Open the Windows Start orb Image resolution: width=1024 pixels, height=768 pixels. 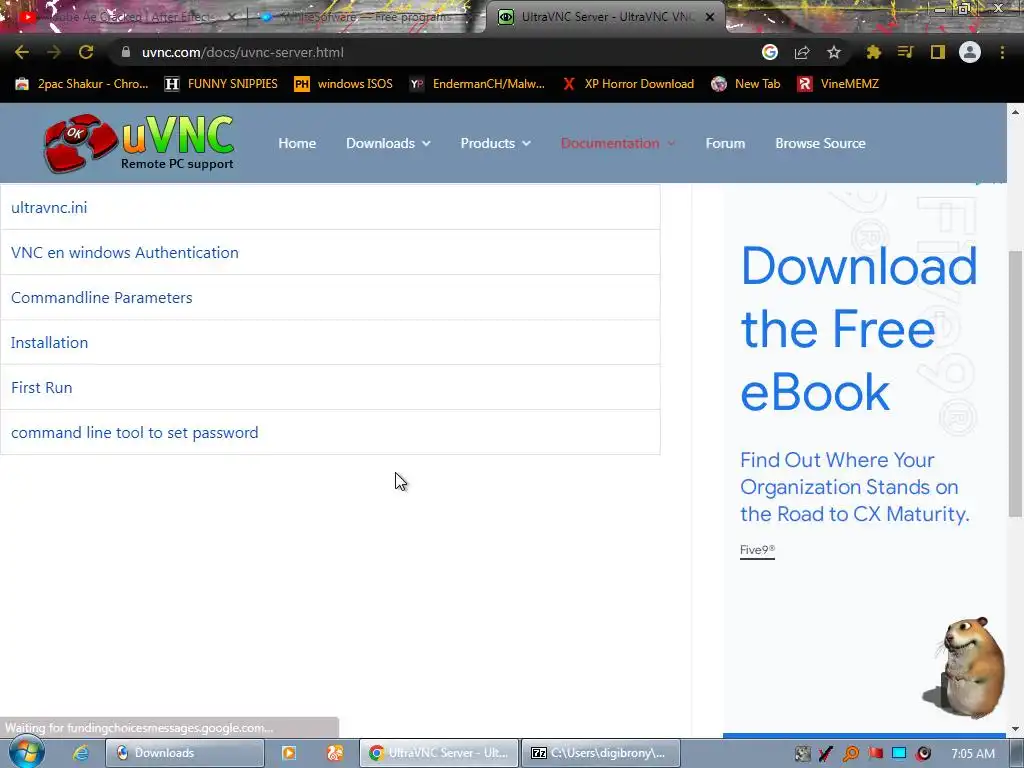point(27,752)
